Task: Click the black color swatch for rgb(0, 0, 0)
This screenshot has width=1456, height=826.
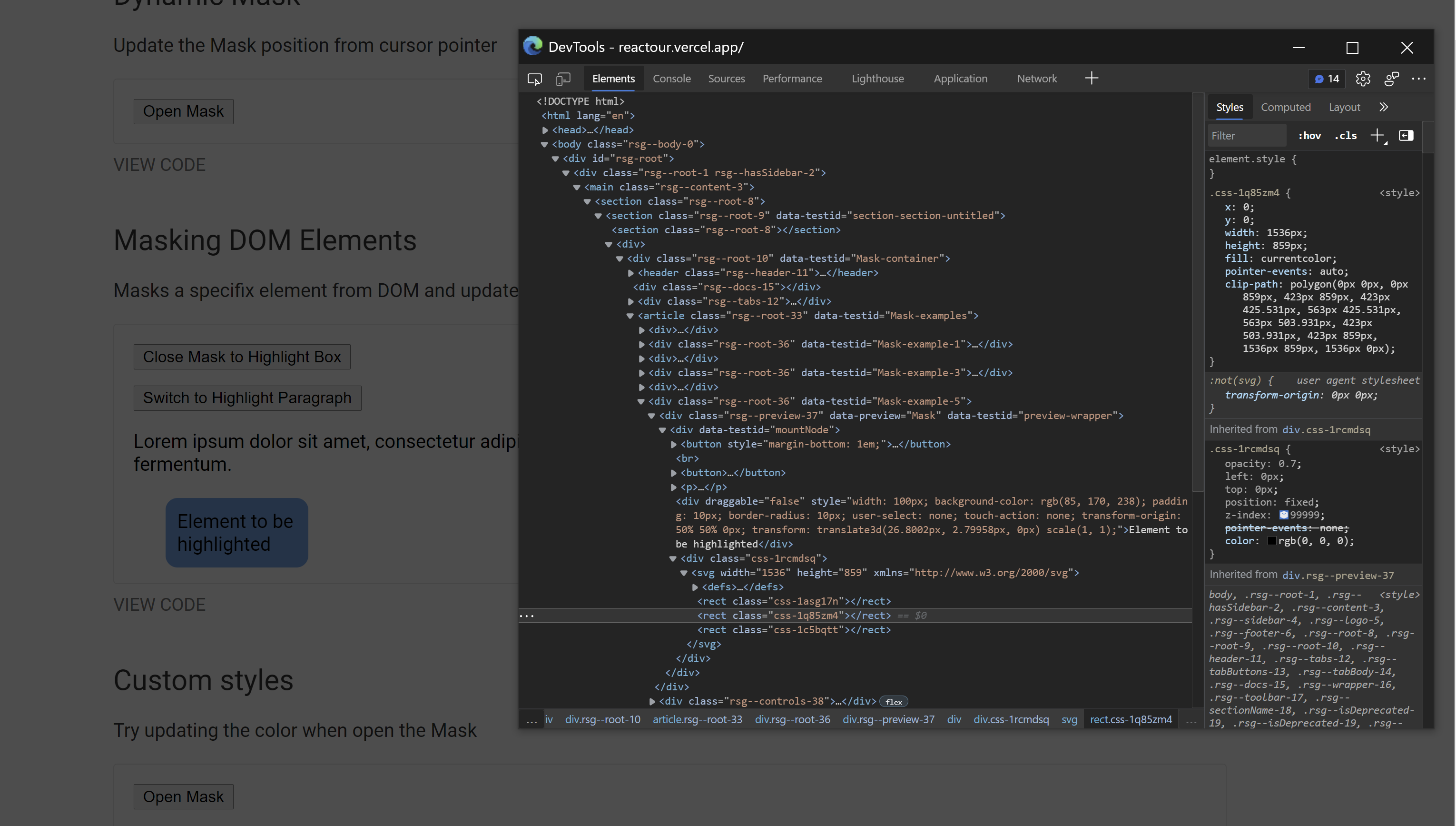Action: tap(1272, 541)
